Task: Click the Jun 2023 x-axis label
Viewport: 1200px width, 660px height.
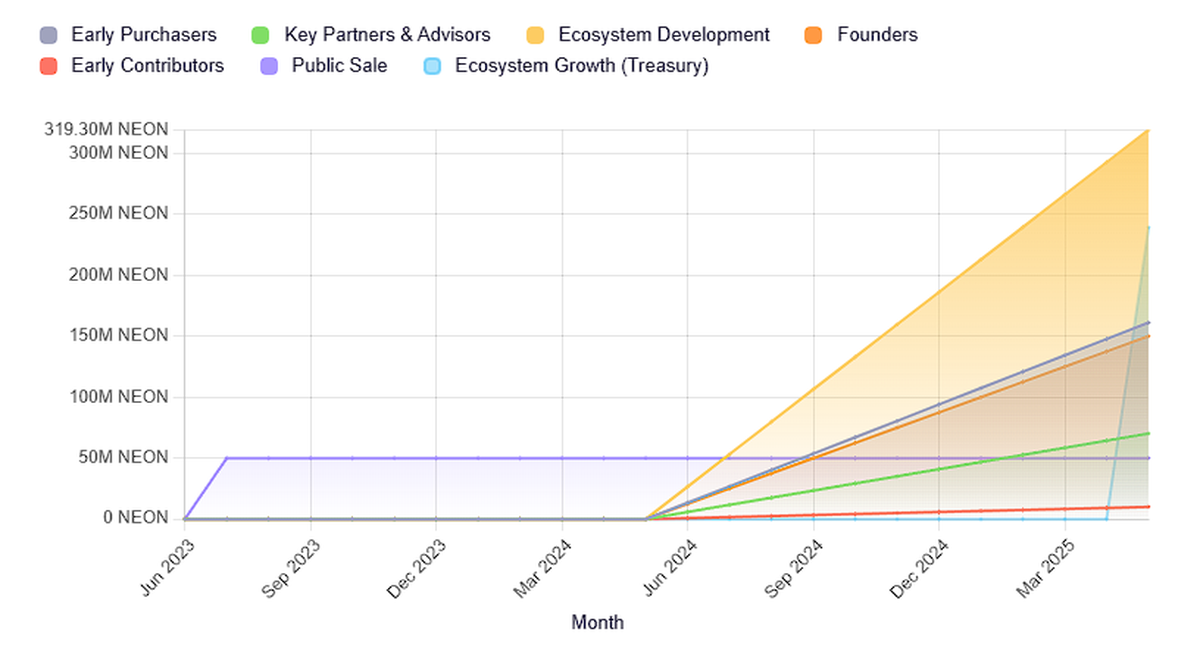Action: pos(167,567)
